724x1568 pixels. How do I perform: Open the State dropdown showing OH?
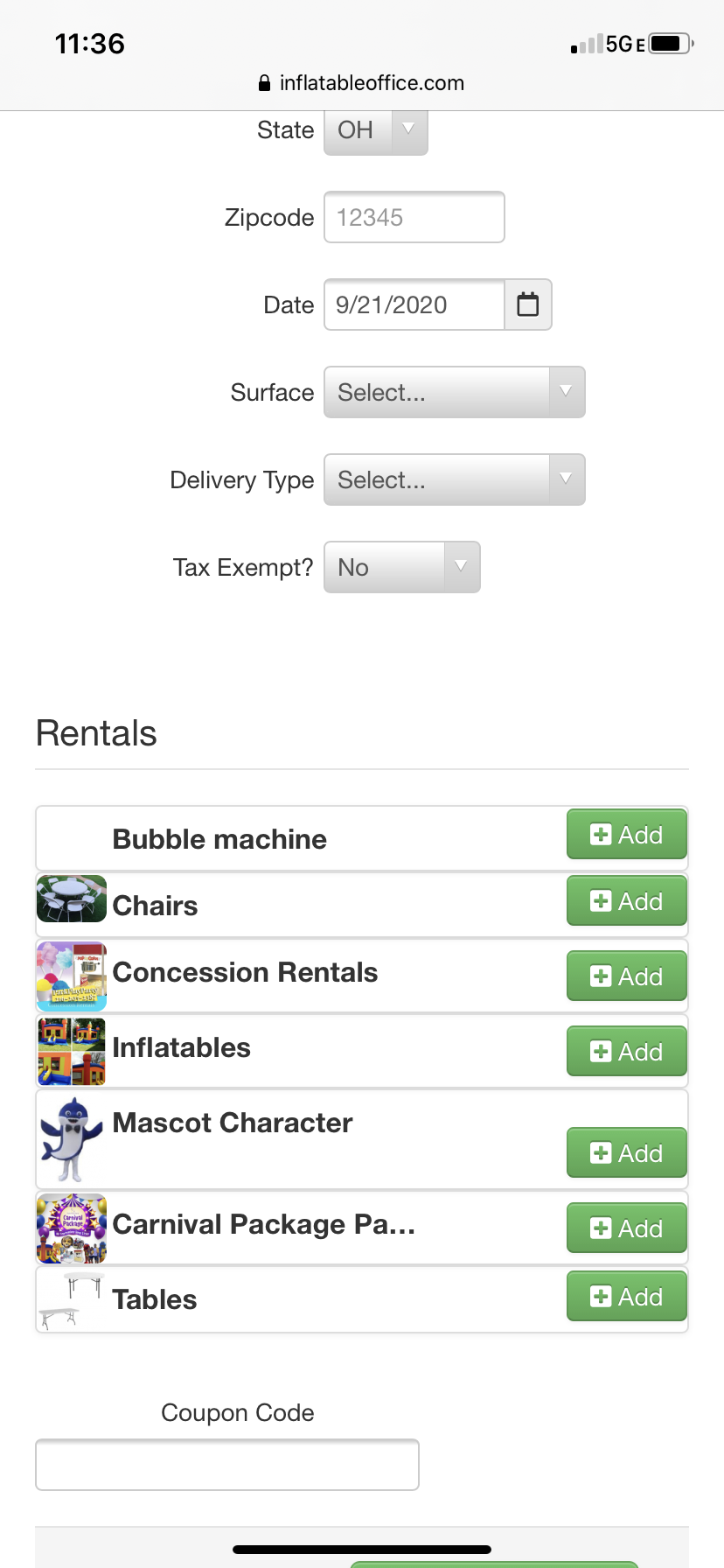point(375,130)
